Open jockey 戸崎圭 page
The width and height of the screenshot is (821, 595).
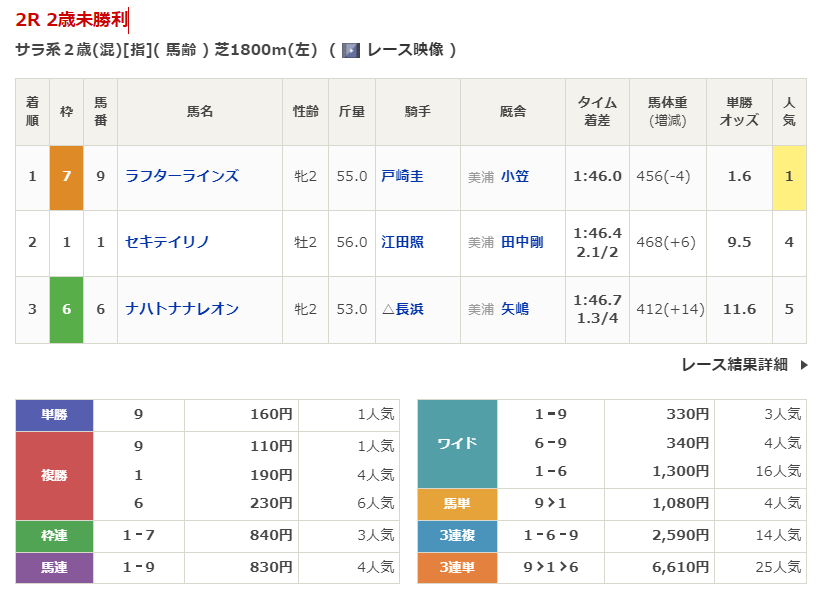tap(402, 176)
